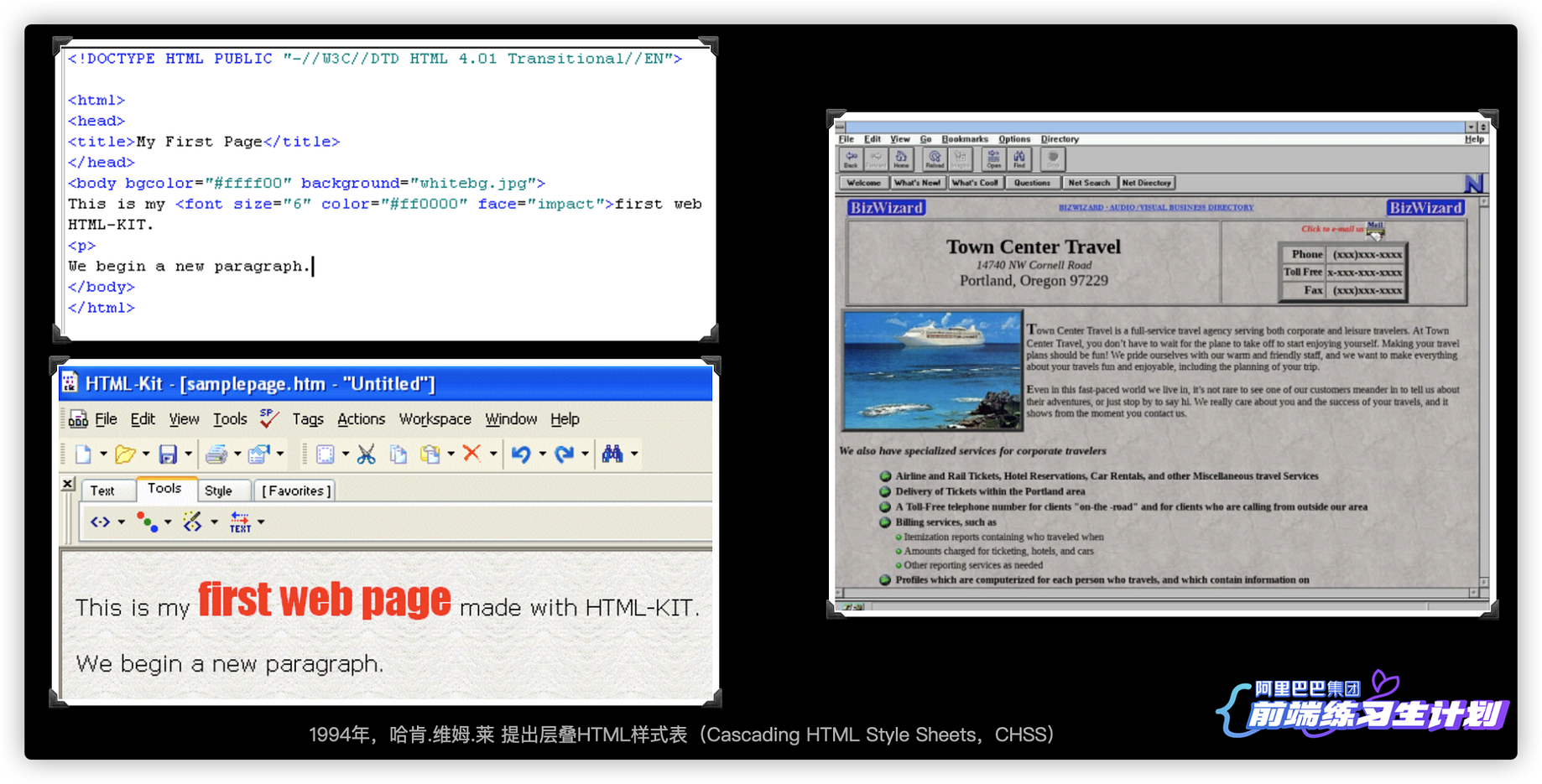The image size is (1542, 784).
Task: Click the cruise ship photo in Netscape page
Action: pos(932,371)
